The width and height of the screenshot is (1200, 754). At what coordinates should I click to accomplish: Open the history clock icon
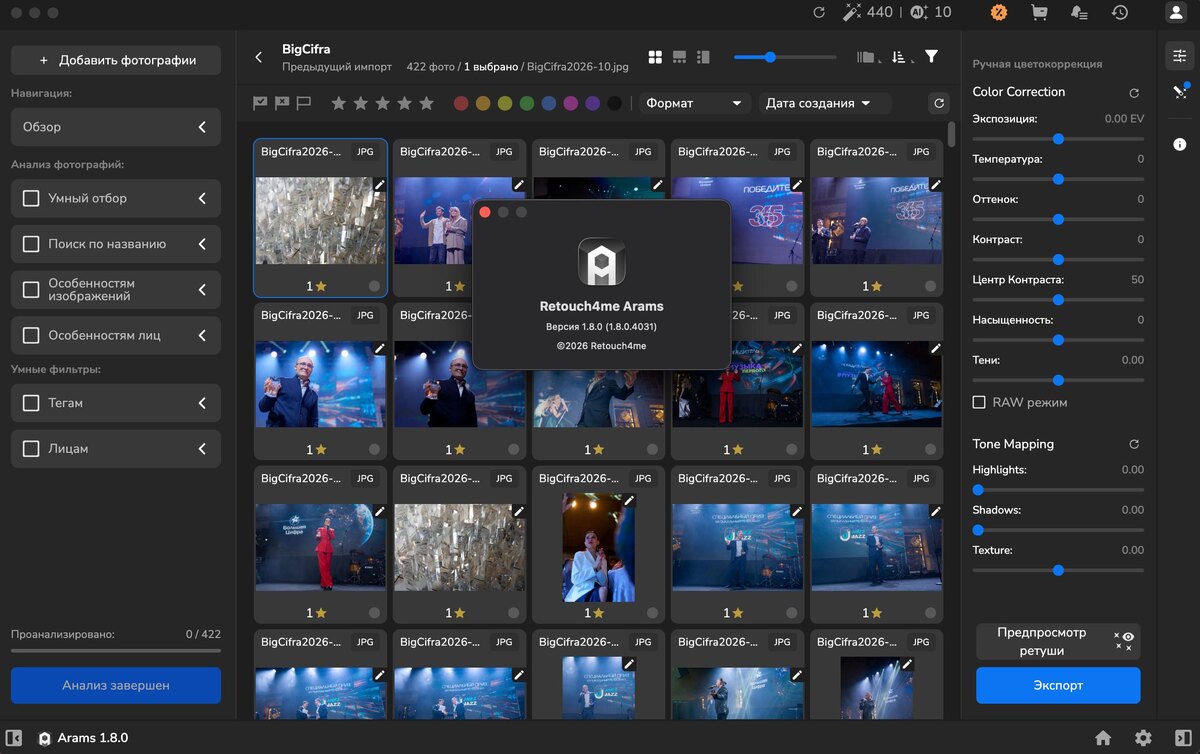[x=1120, y=13]
